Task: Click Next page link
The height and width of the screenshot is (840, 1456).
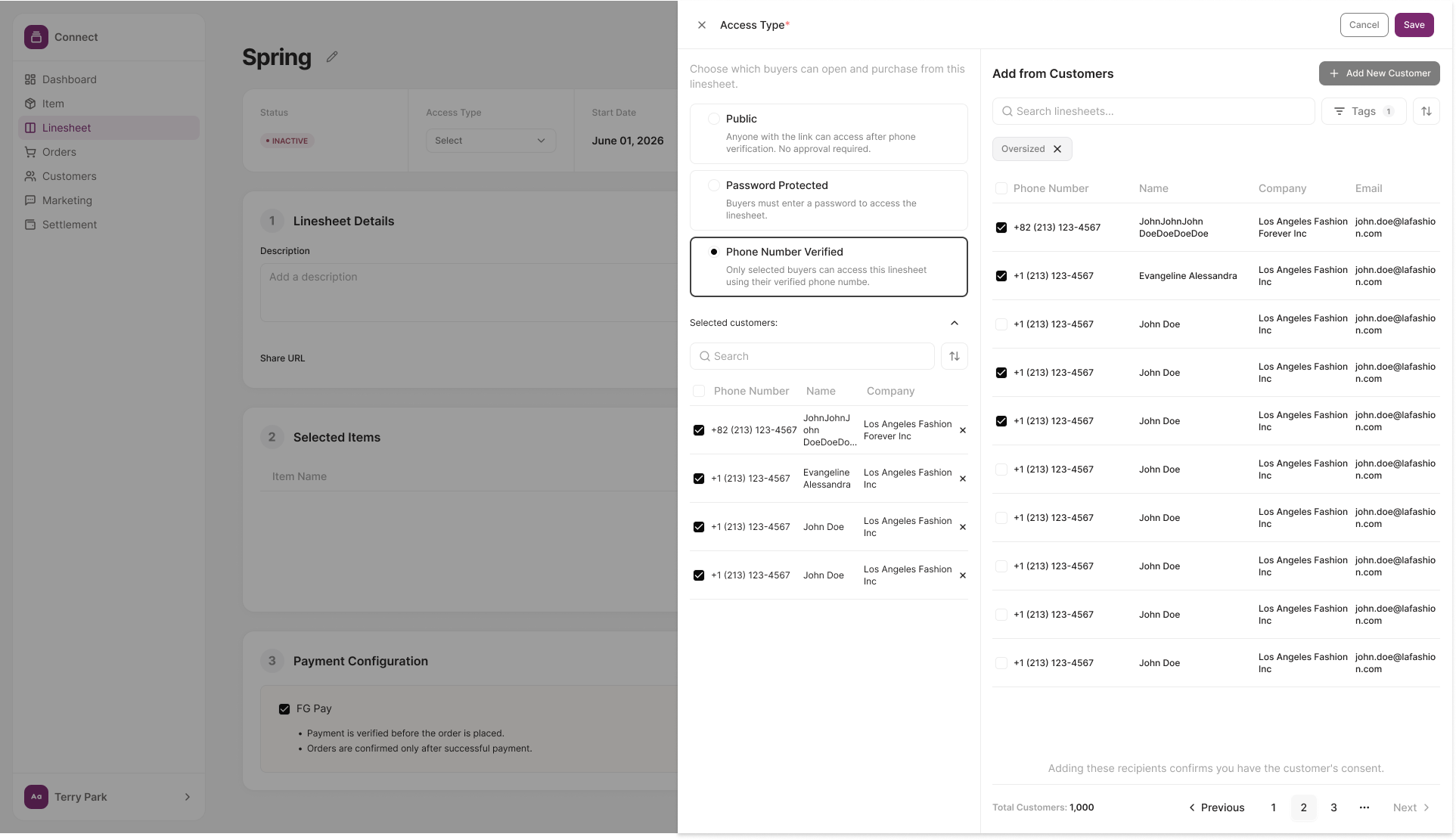Action: coord(1411,807)
